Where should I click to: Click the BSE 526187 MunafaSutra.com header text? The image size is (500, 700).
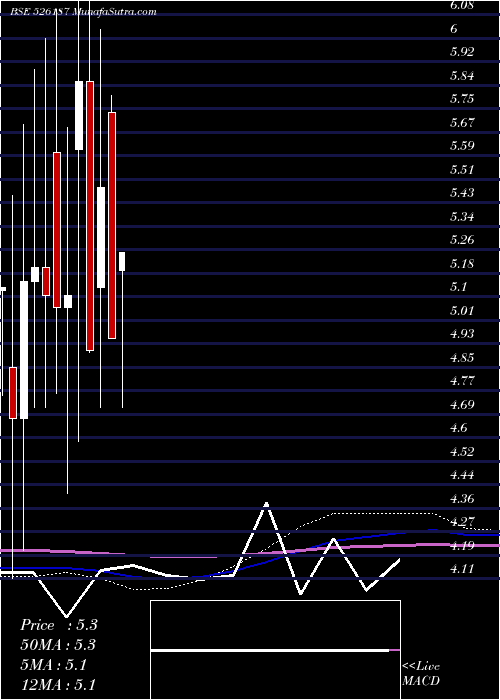83,12
